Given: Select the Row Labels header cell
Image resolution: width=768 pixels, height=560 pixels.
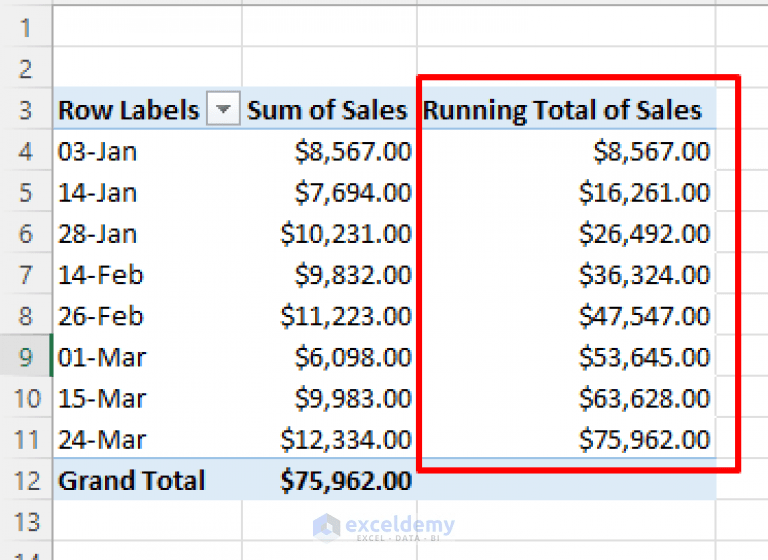Looking at the screenshot, I should click(x=147, y=109).
